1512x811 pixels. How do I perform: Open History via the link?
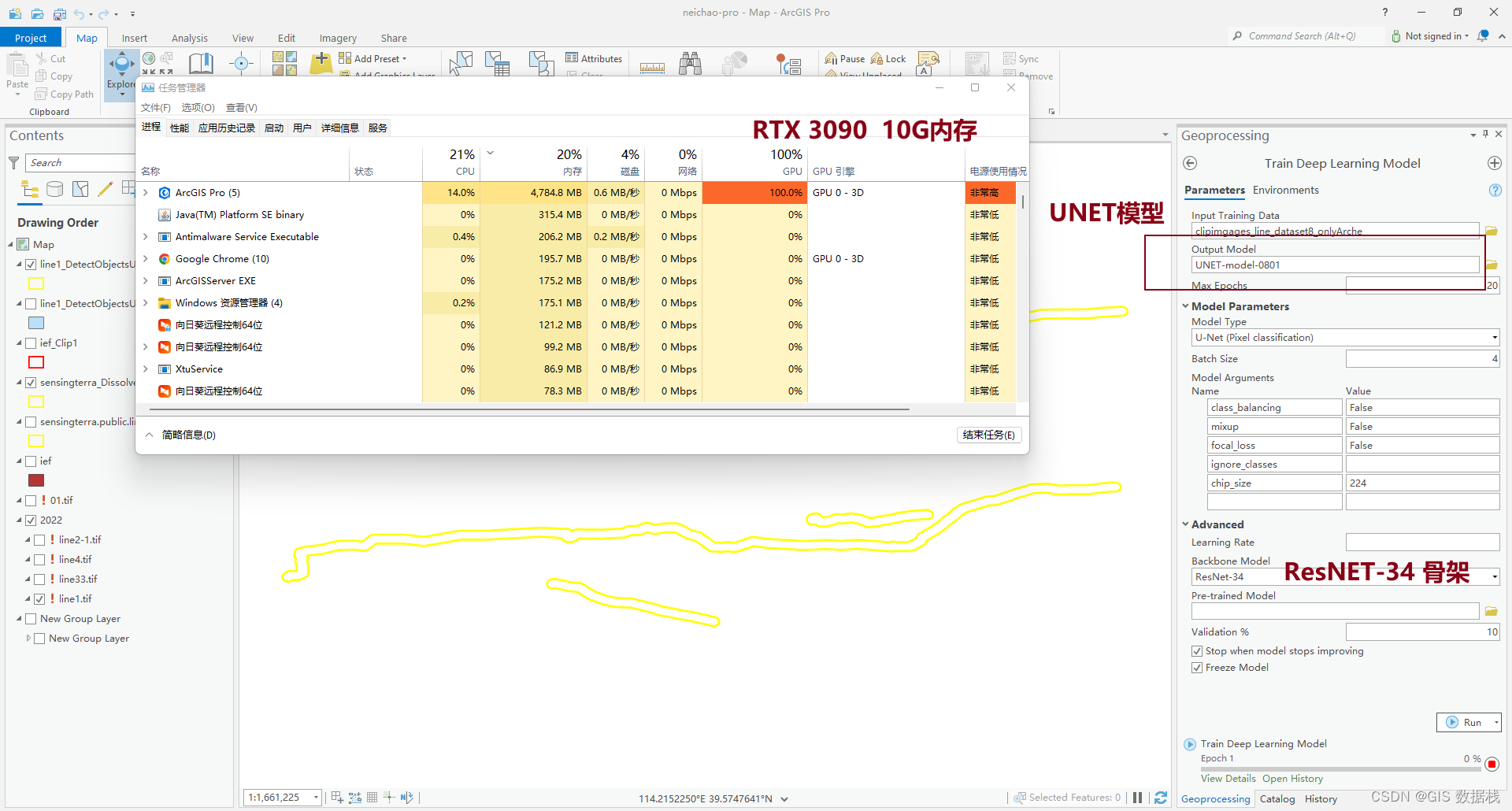tap(1292, 778)
